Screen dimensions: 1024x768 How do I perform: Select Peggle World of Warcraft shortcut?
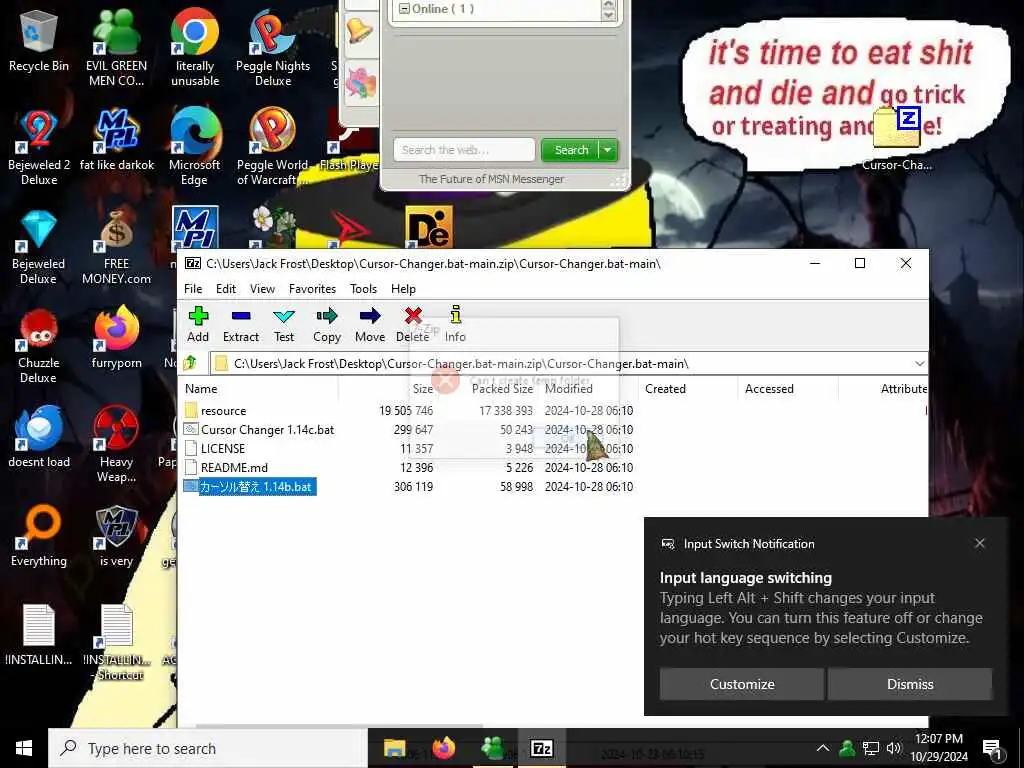coord(272,148)
